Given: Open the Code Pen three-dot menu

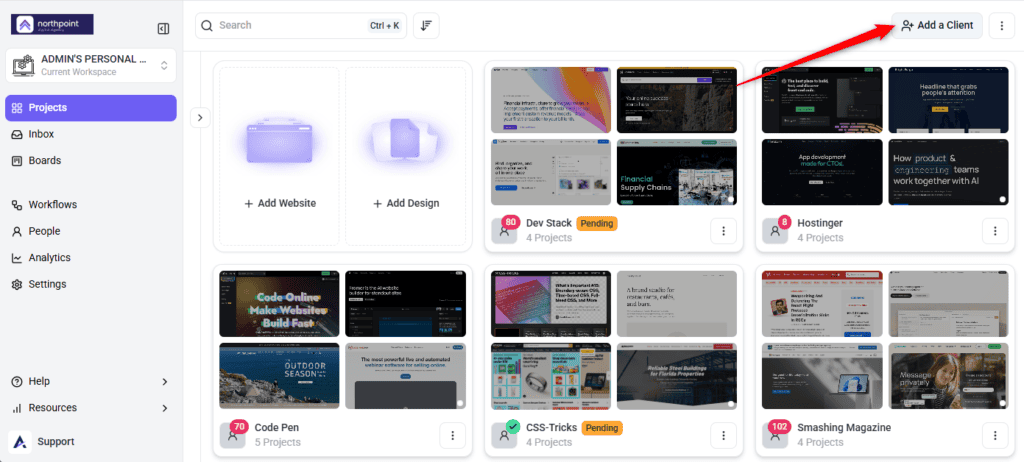Looking at the screenshot, I should pos(452,435).
